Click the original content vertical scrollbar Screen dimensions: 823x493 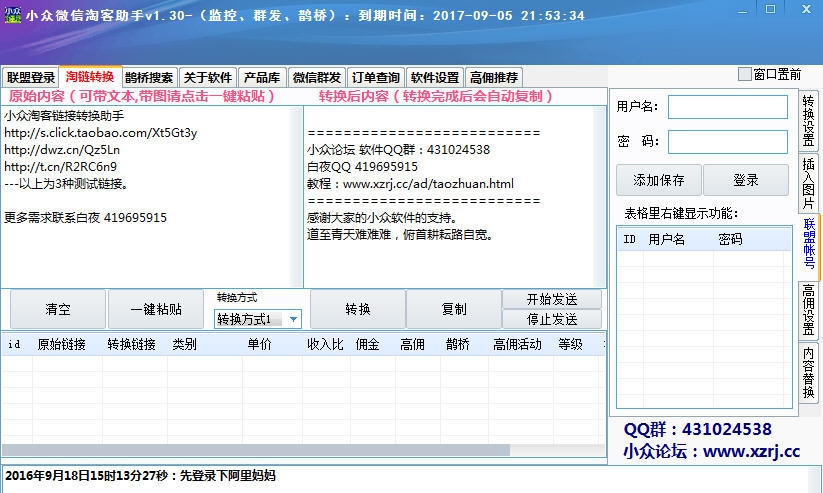pos(297,197)
